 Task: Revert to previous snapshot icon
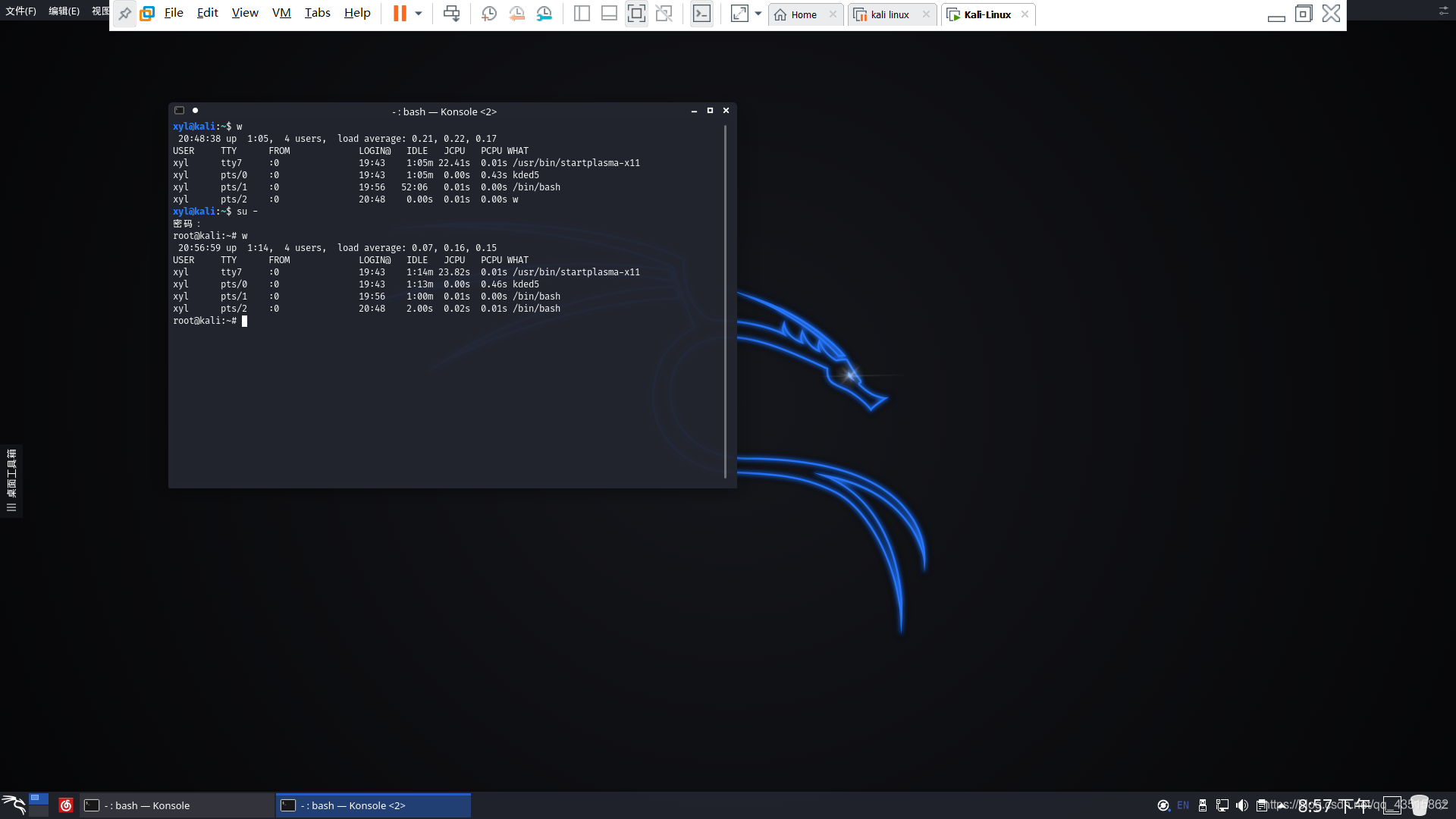(516, 14)
